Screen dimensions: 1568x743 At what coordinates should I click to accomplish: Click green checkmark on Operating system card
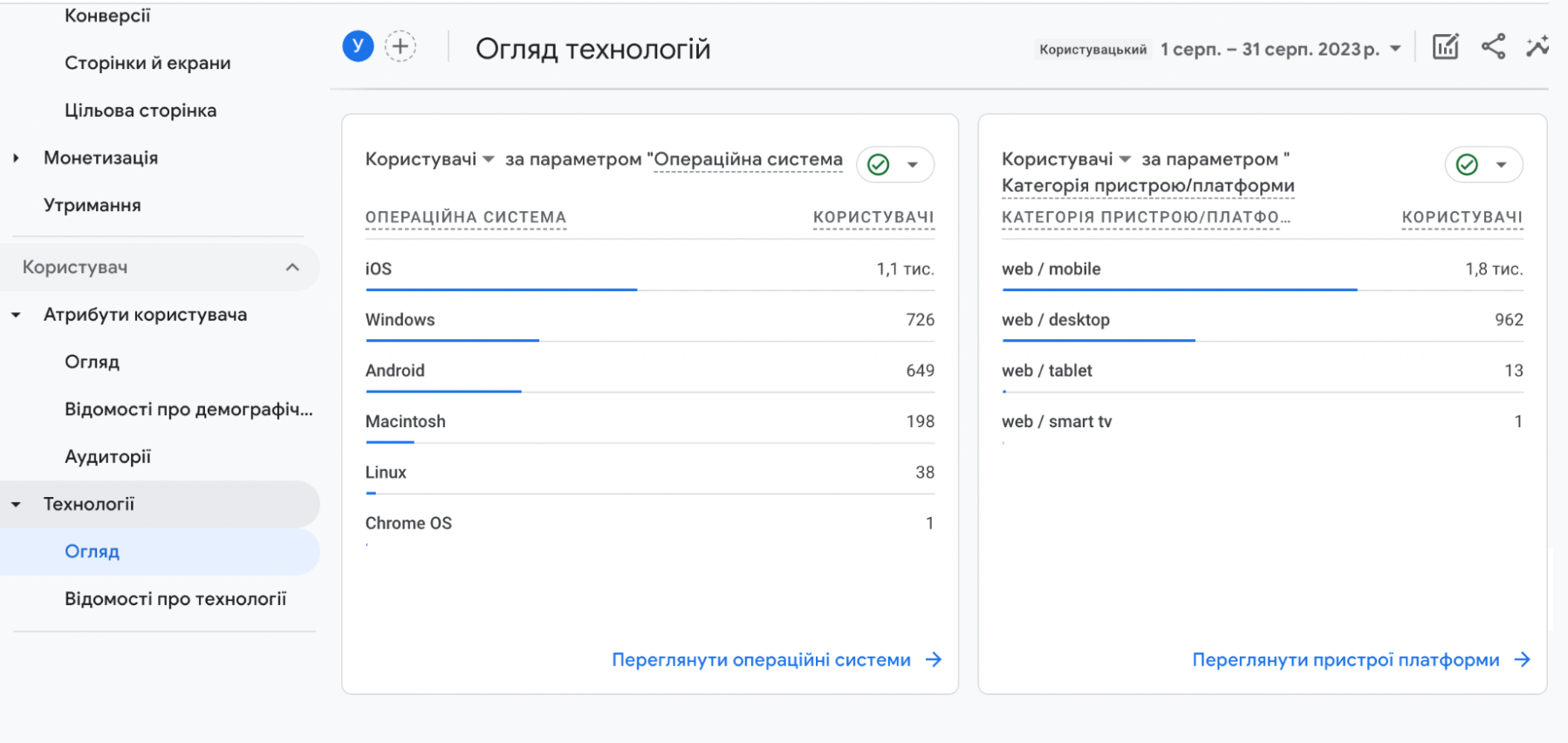[879, 165]
